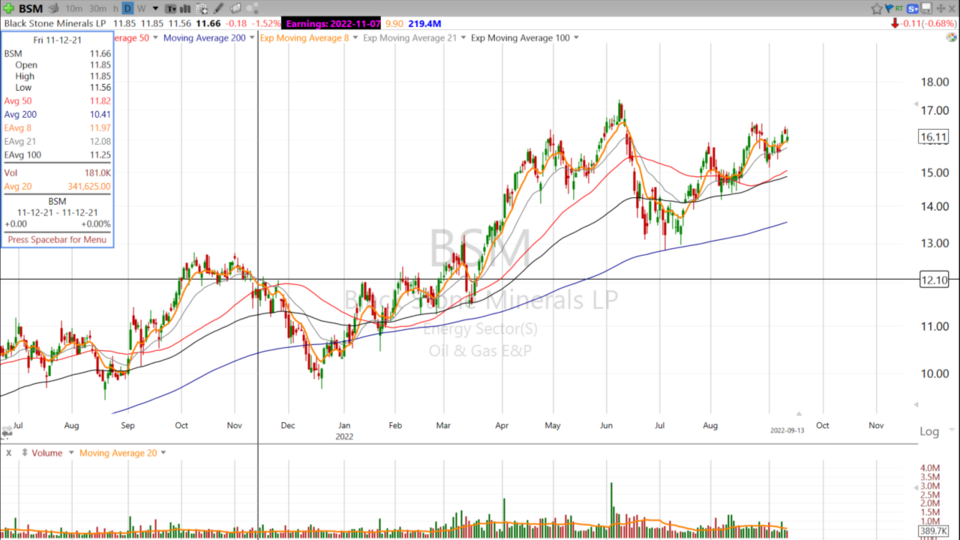Select the daily 'D' time frame
The image size is (960, 540).
[127, 9]
